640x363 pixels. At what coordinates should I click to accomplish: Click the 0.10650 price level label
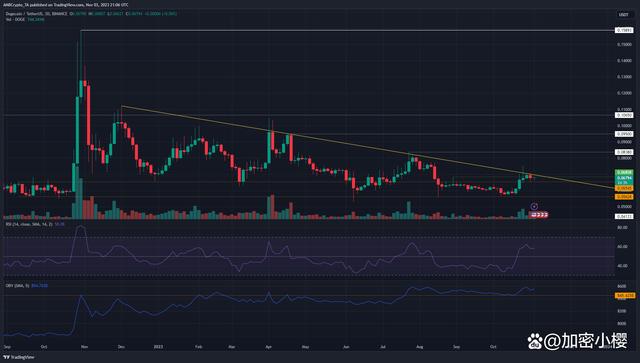point(624,115)
